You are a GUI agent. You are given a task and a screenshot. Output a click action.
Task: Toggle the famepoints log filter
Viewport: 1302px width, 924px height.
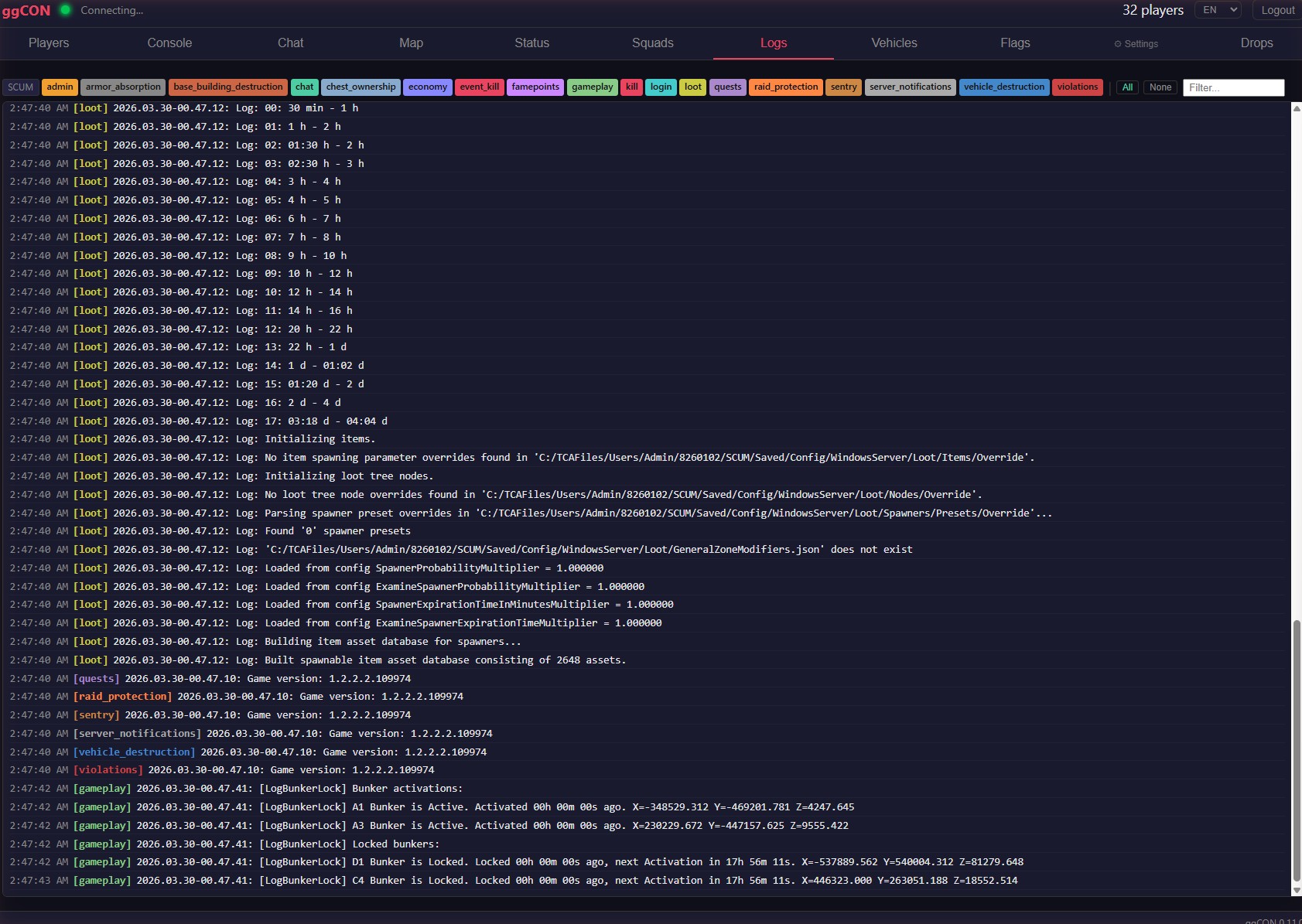point(535,87)
